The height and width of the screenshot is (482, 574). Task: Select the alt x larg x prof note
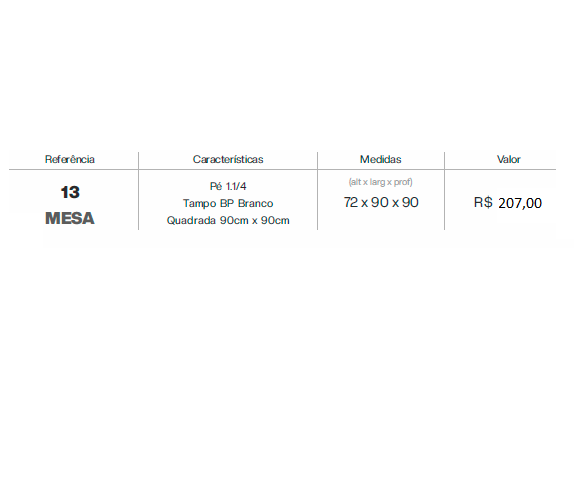380,182
